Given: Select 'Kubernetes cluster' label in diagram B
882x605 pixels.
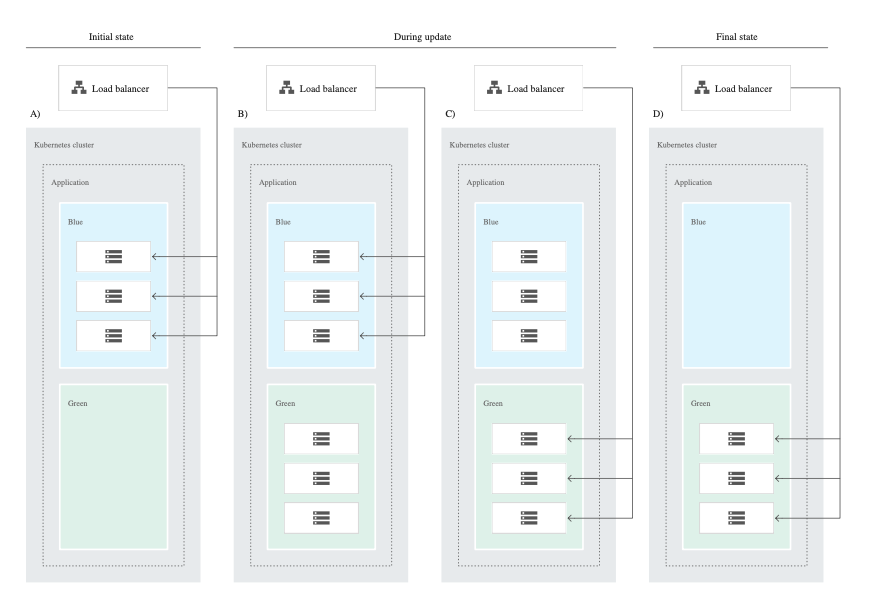Looking at the screenshot, I should pos(272,145).
